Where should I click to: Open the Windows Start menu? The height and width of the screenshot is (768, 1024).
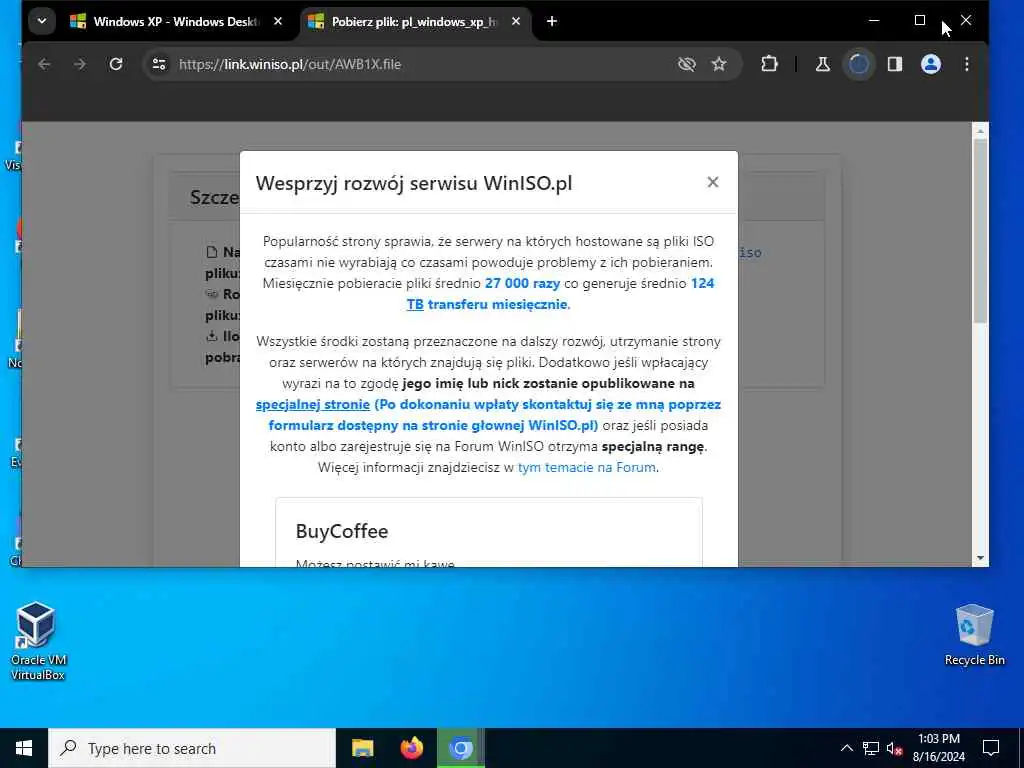(24, 748)
